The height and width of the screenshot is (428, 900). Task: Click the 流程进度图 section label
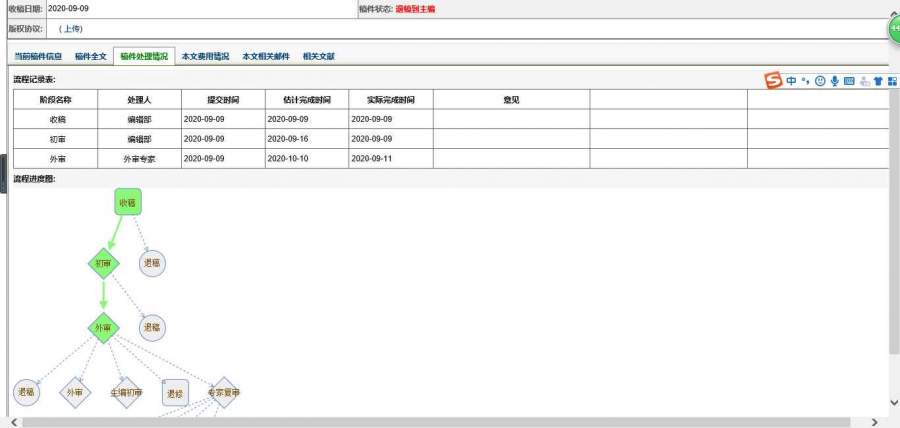click(35, 179)
